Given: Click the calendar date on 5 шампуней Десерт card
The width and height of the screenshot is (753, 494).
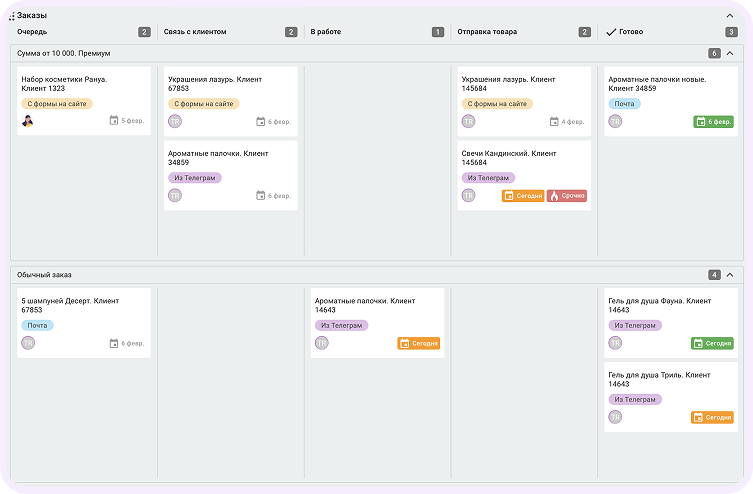Looking at the screenshot, I should coord(126,343).
